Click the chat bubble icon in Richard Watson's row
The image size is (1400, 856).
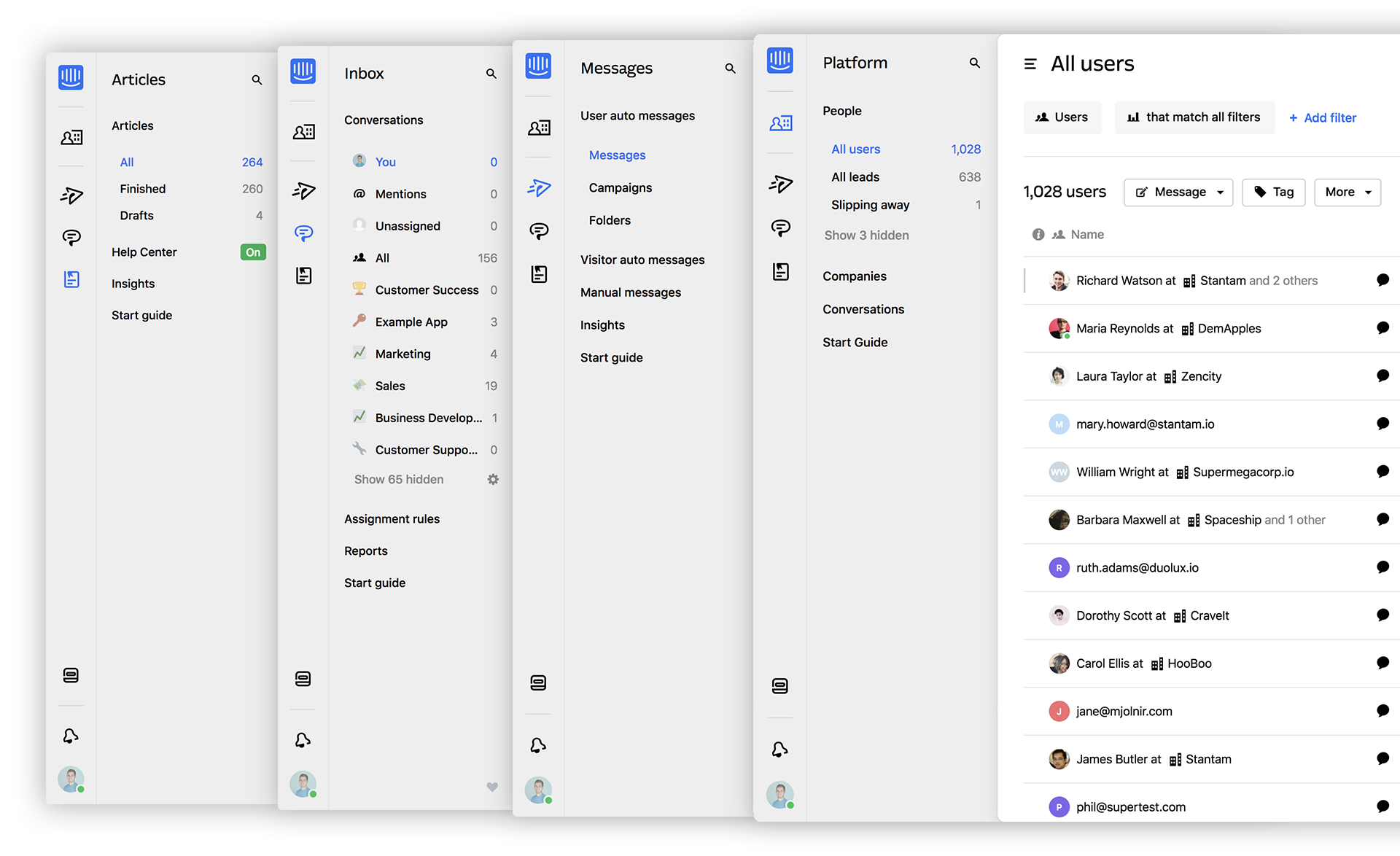click(1382, 280)
